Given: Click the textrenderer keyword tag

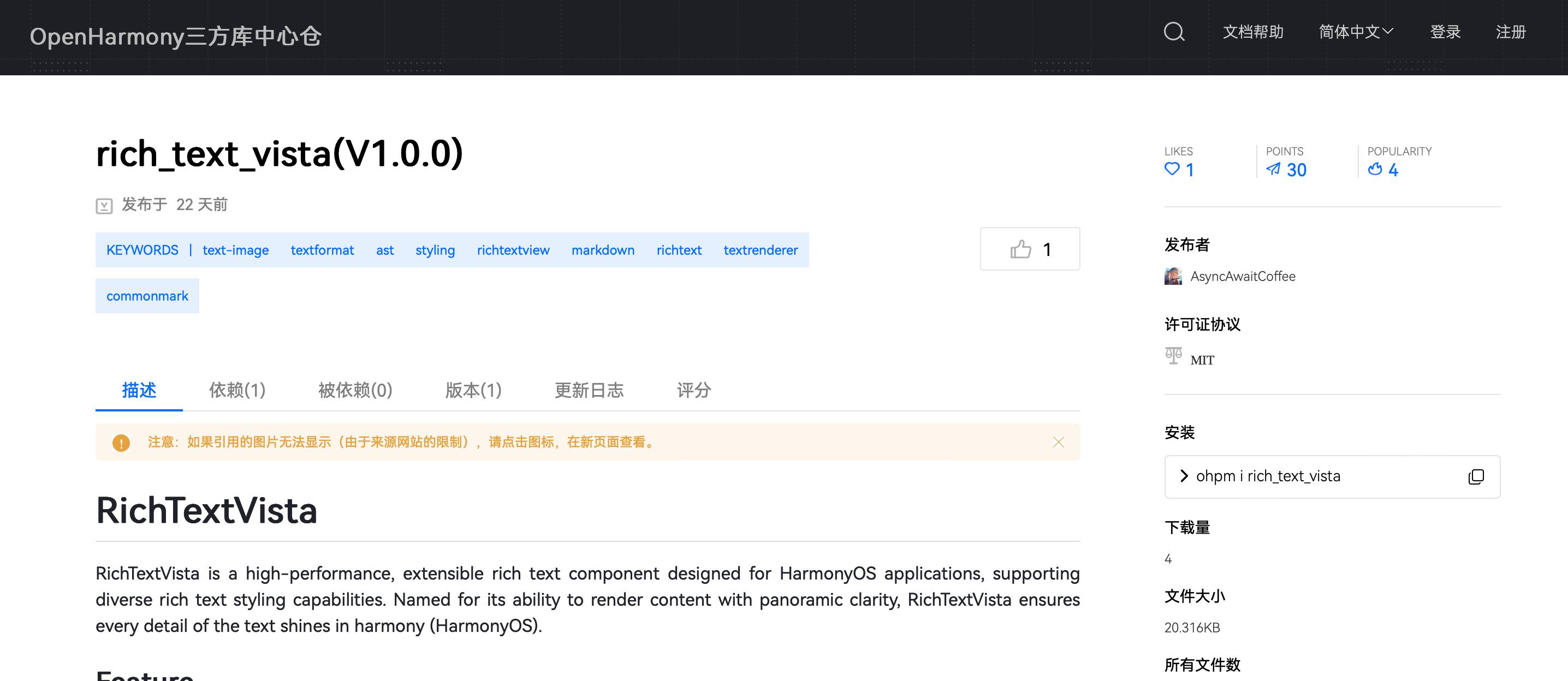Looking at the screenshot, I should (x=761, y=250).
